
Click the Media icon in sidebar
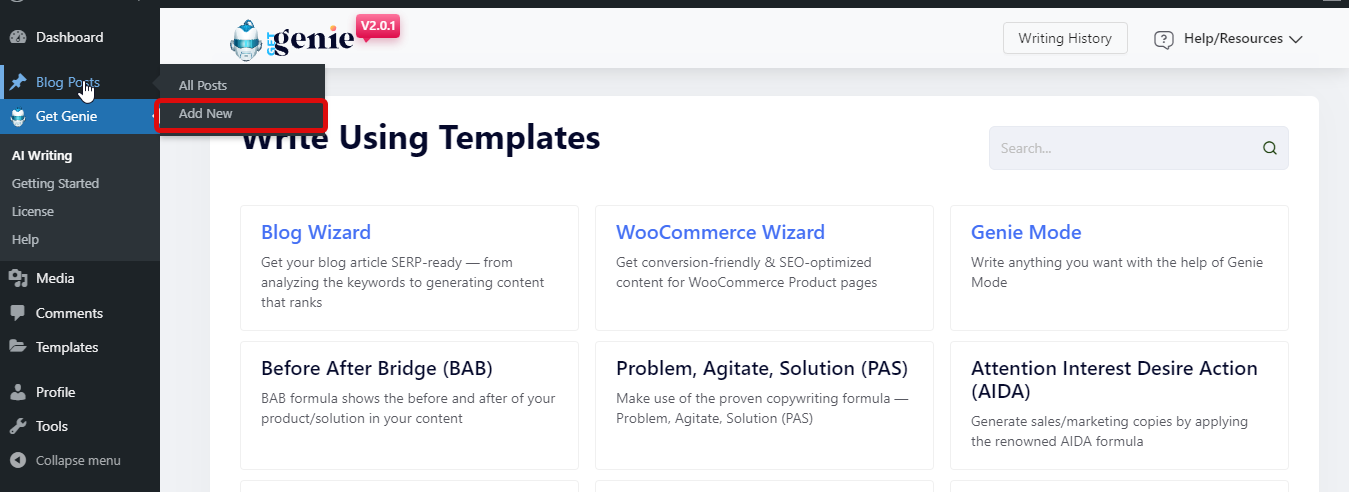(18, 279)
